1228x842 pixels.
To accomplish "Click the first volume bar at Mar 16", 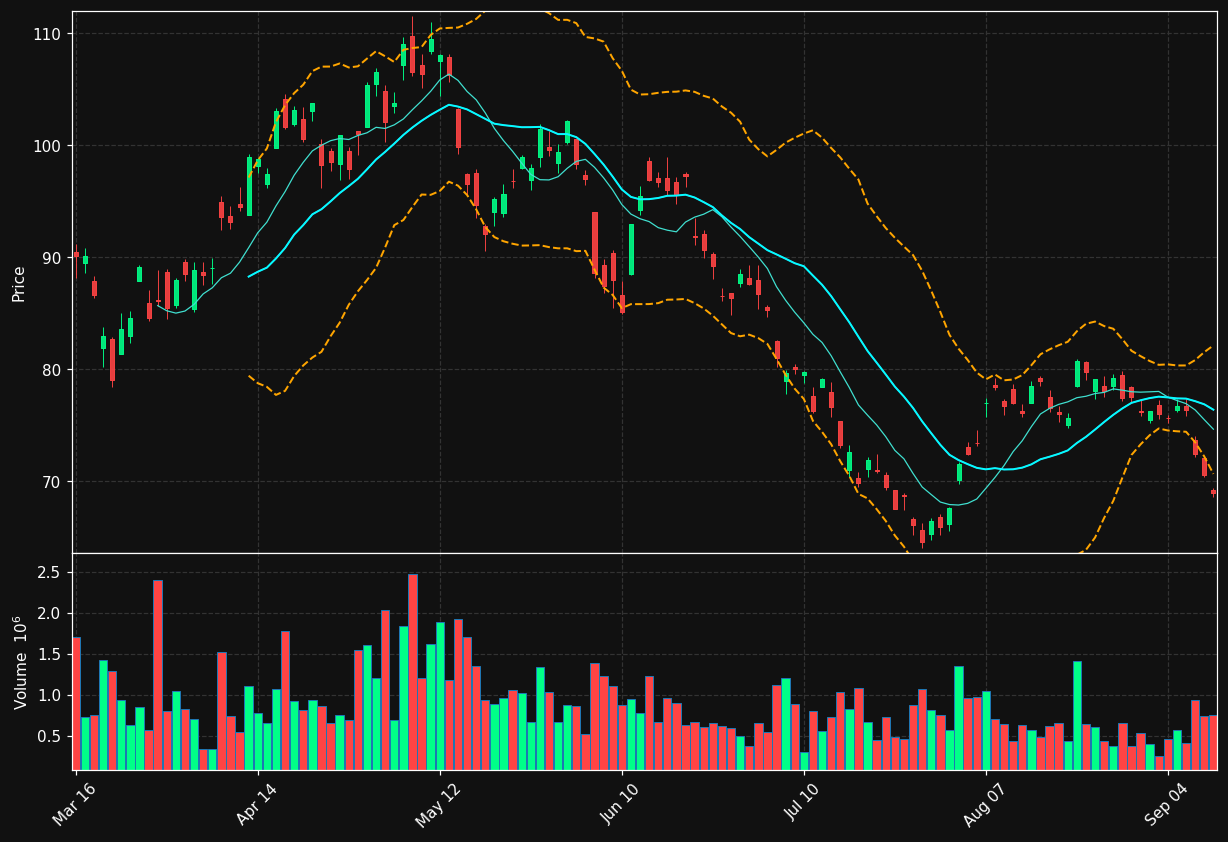I will tap(76, 704).
